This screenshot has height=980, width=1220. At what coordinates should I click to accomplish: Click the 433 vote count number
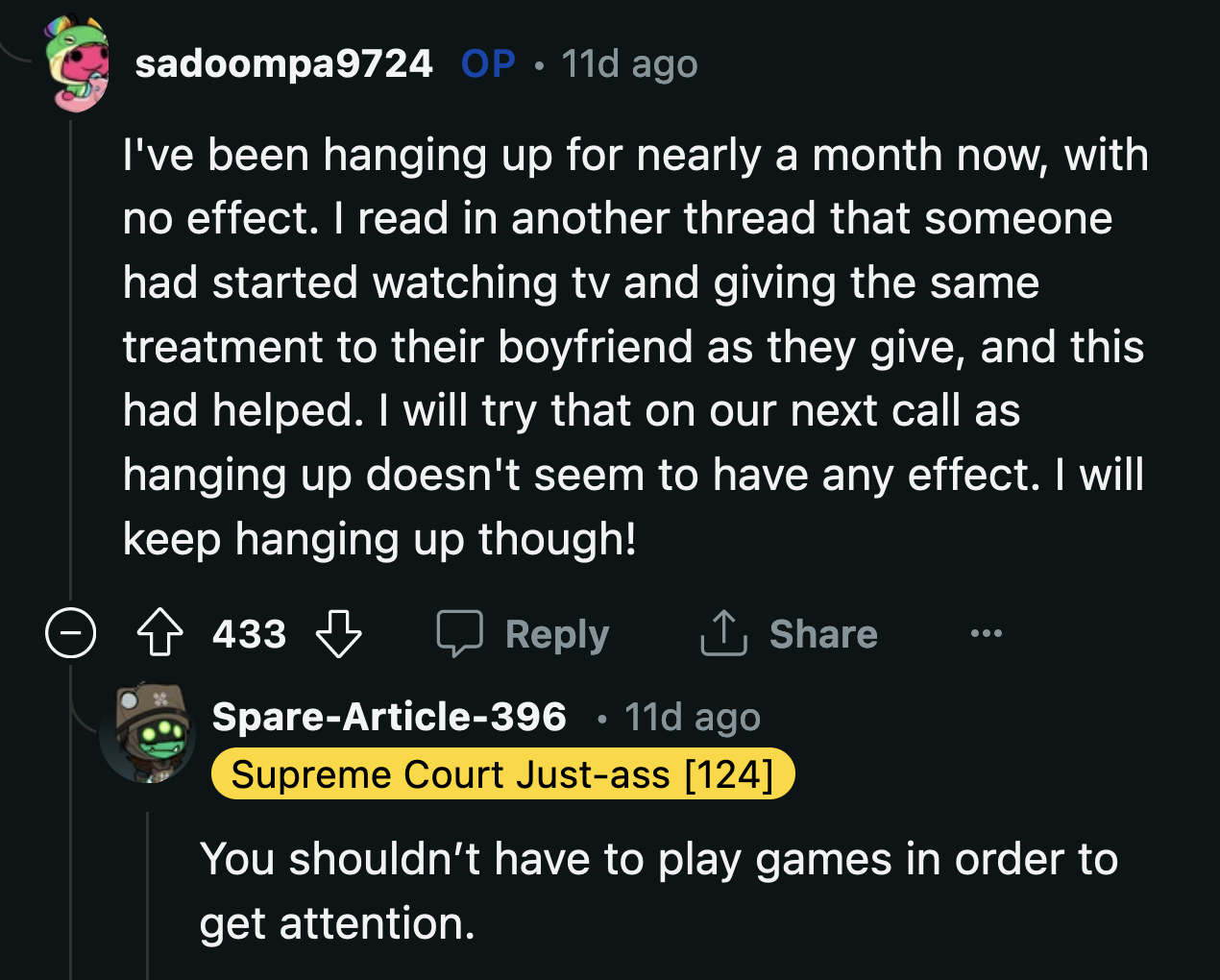248,633
